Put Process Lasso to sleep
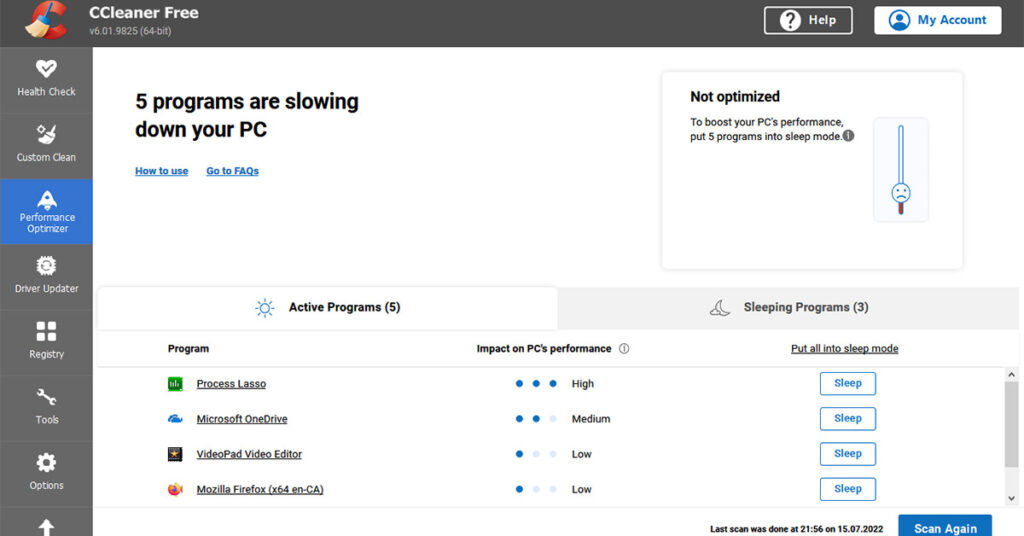1024x536 pixels. point(847,384)
